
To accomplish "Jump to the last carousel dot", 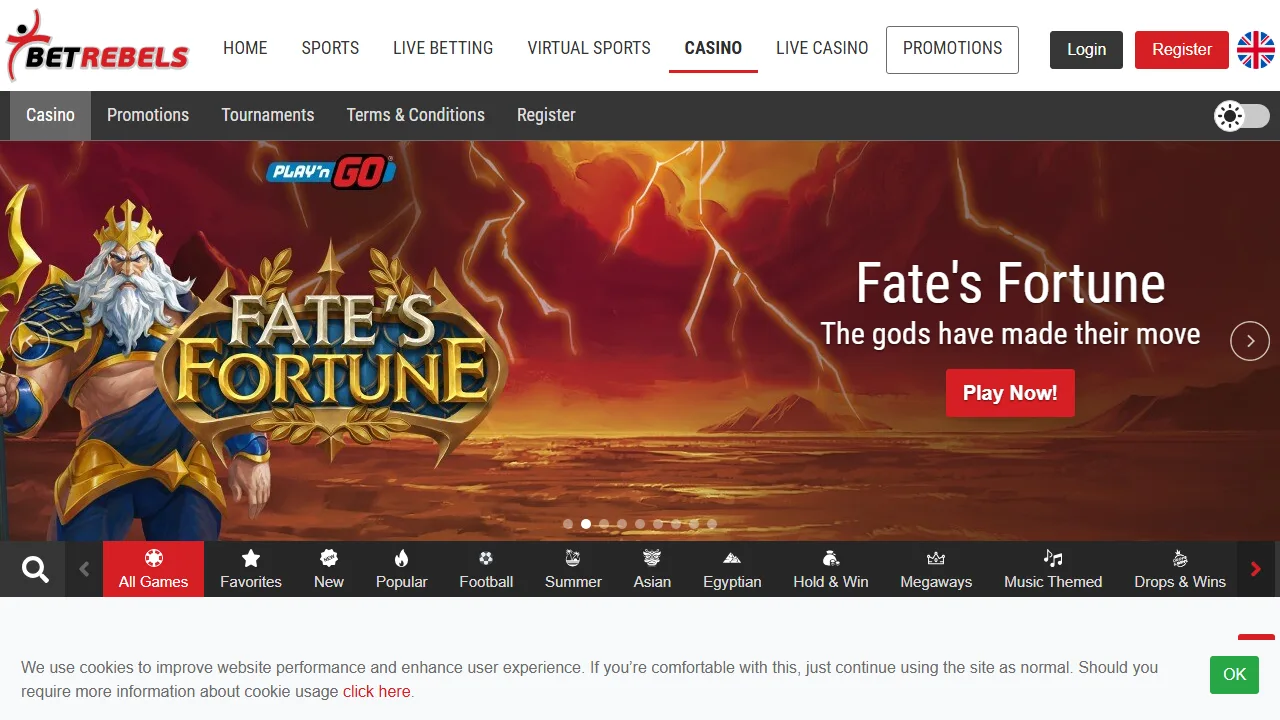I will (x=712, y=524).
